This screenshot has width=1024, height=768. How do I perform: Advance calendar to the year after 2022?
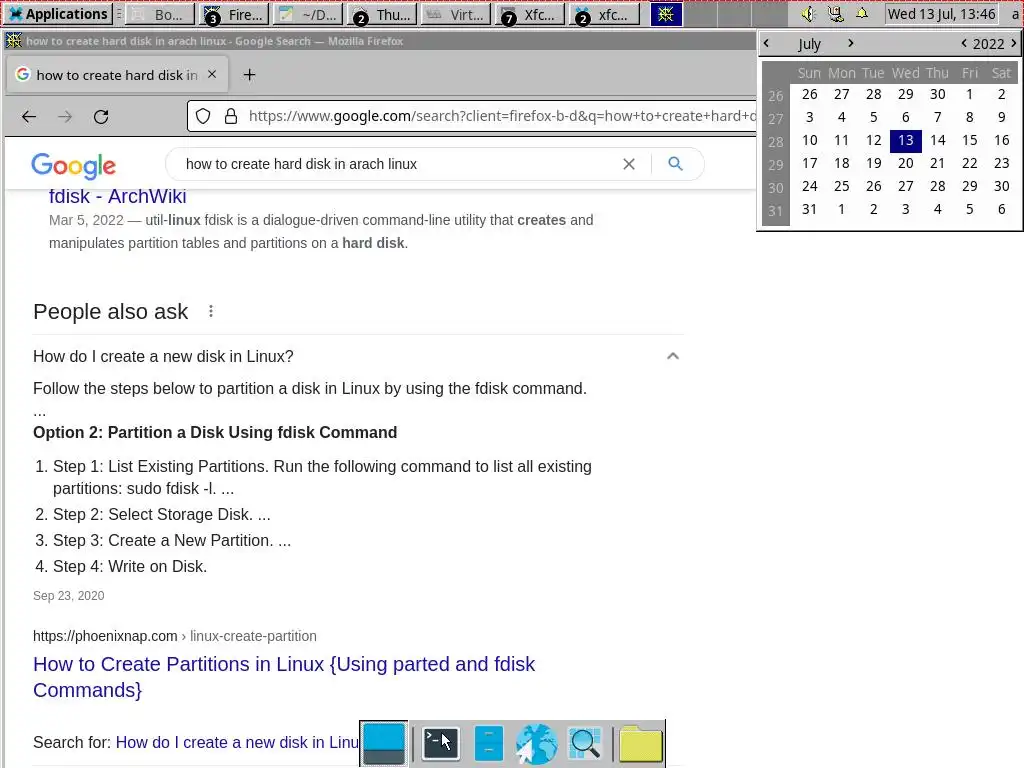coord(1014,43)
